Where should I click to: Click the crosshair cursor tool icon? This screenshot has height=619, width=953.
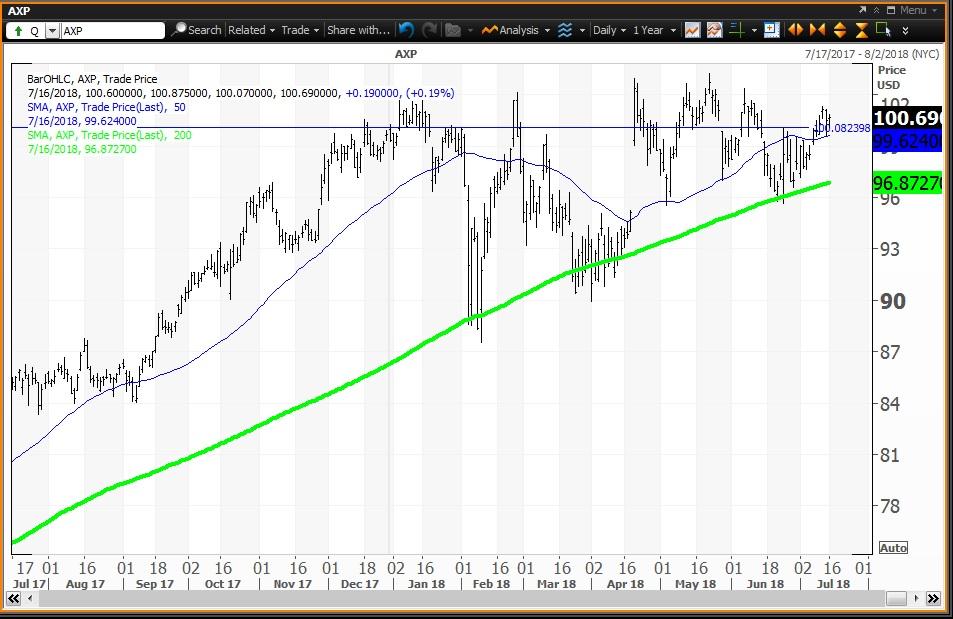coord(740,31)
